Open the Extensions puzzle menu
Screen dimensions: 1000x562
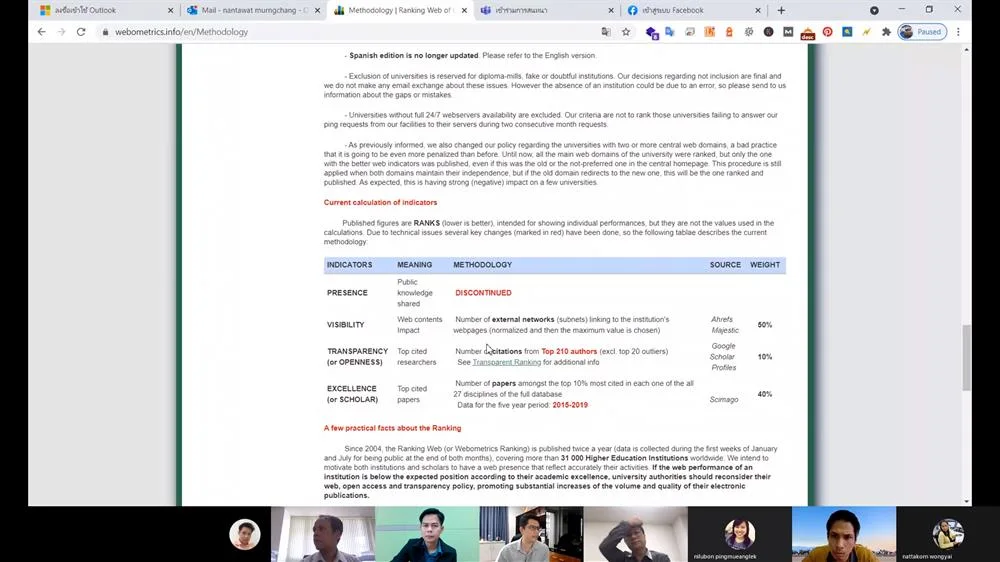click(886, 32)
